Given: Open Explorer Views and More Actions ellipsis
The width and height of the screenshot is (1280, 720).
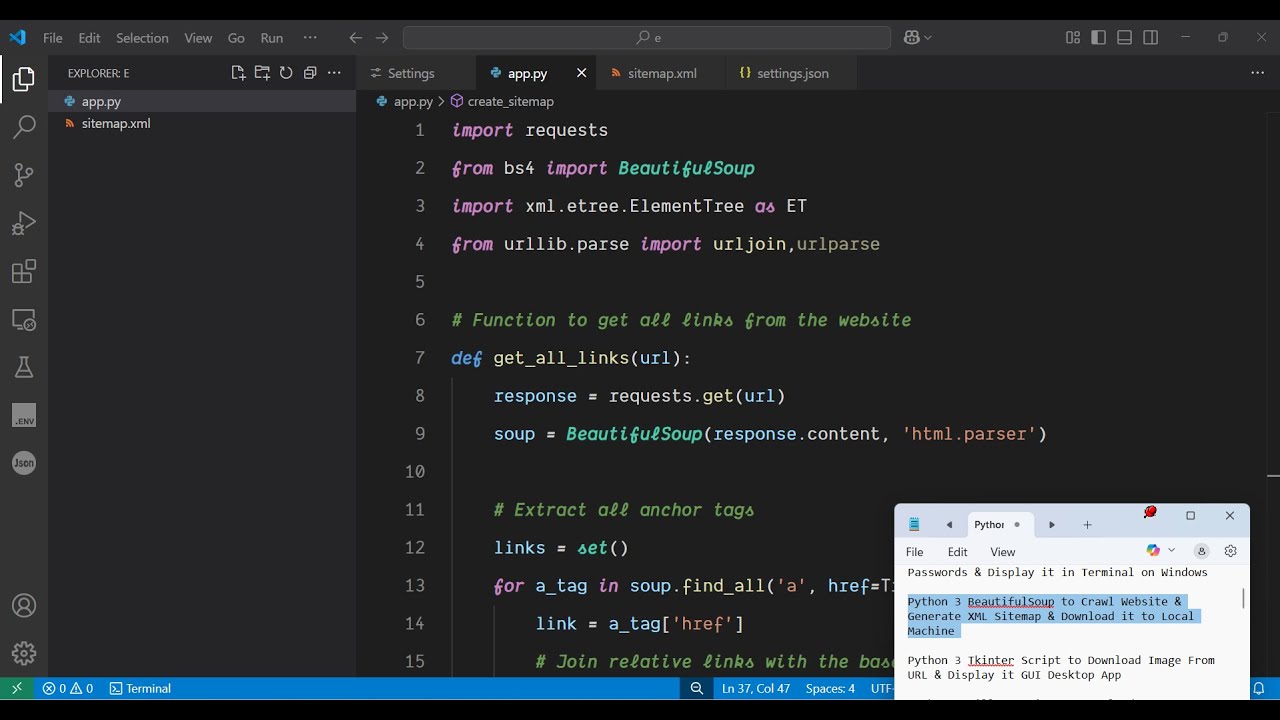Looking at the screenshot, I should point(334,73).
